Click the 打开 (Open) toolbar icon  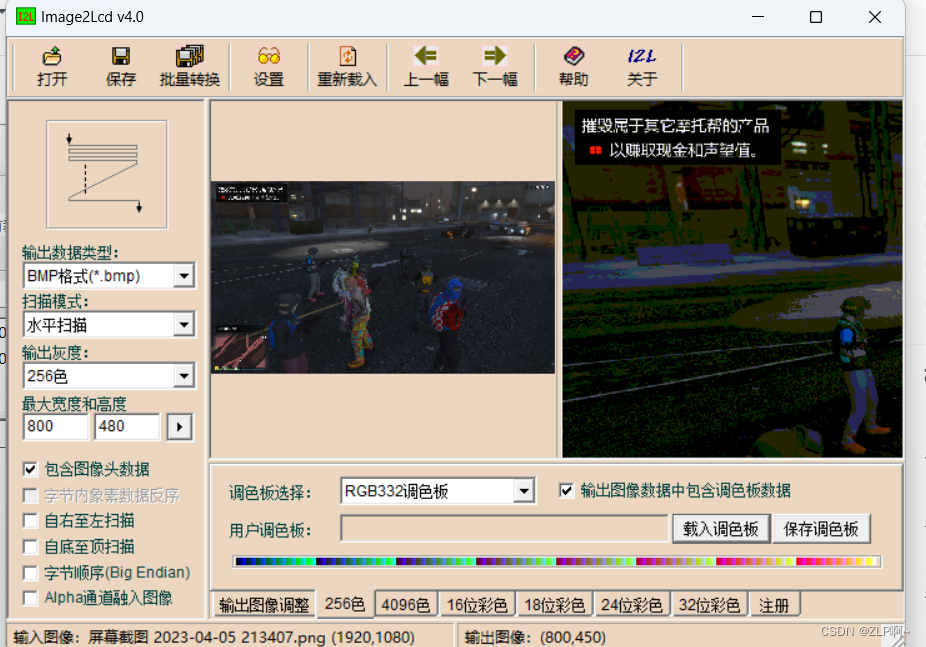(x=52, y=66)
